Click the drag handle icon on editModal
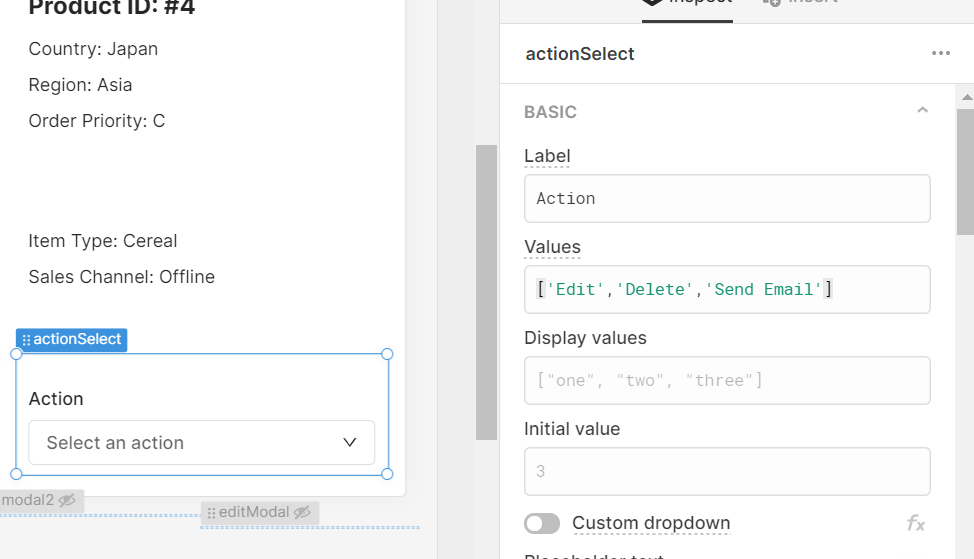The image size is (974, 559). (211, 513)
